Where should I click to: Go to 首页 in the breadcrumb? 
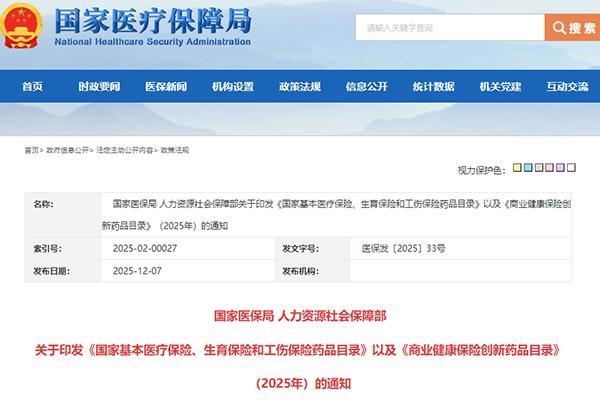pyautogui.click(x=32, y=150)
